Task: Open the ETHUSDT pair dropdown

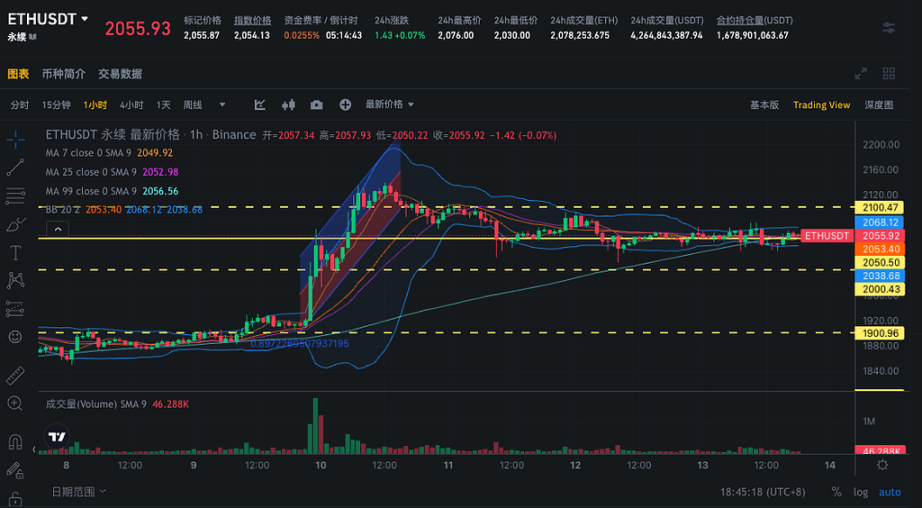Action: click(x=48, y=19)
